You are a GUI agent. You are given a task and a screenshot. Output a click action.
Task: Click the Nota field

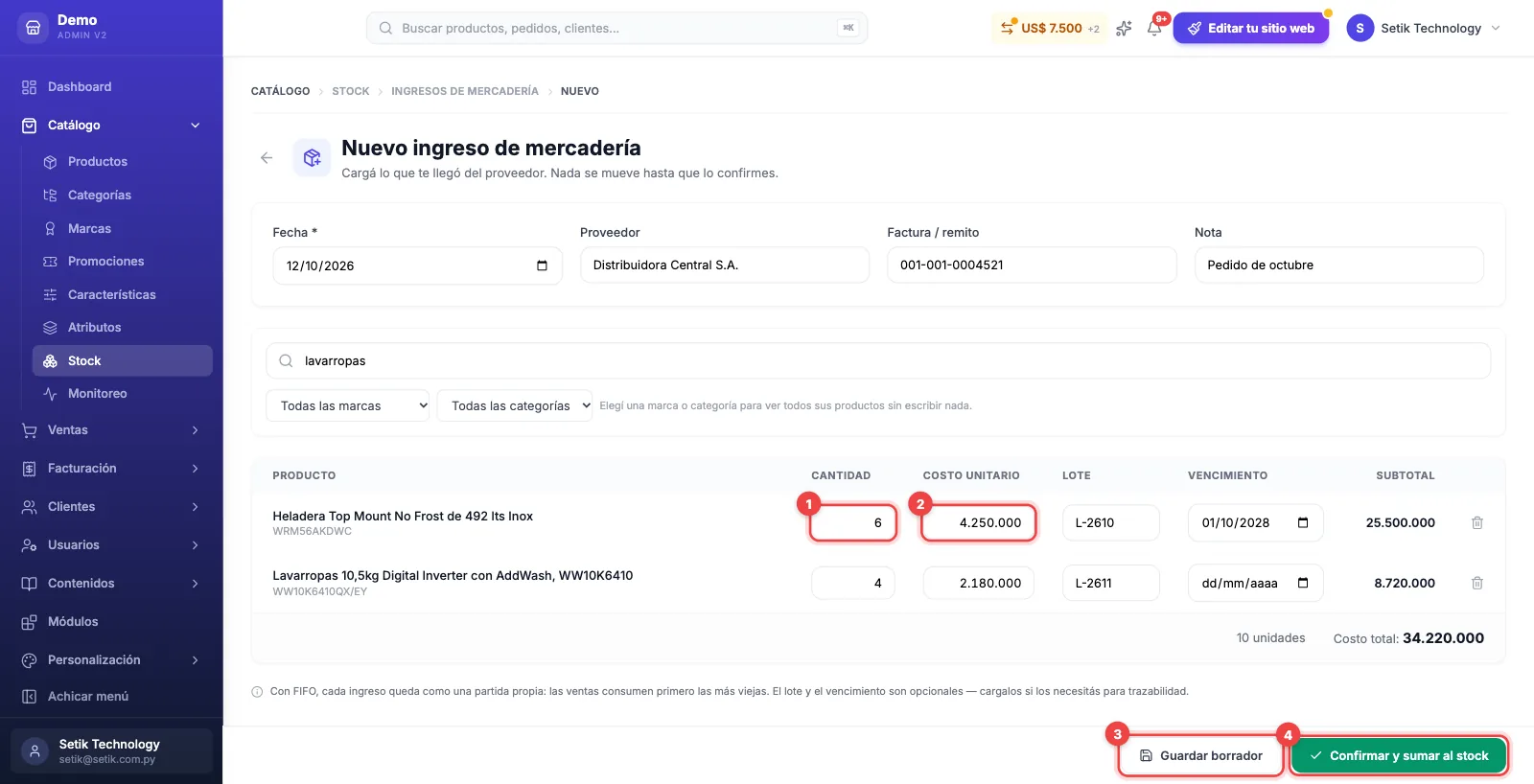click(1338, 265)
